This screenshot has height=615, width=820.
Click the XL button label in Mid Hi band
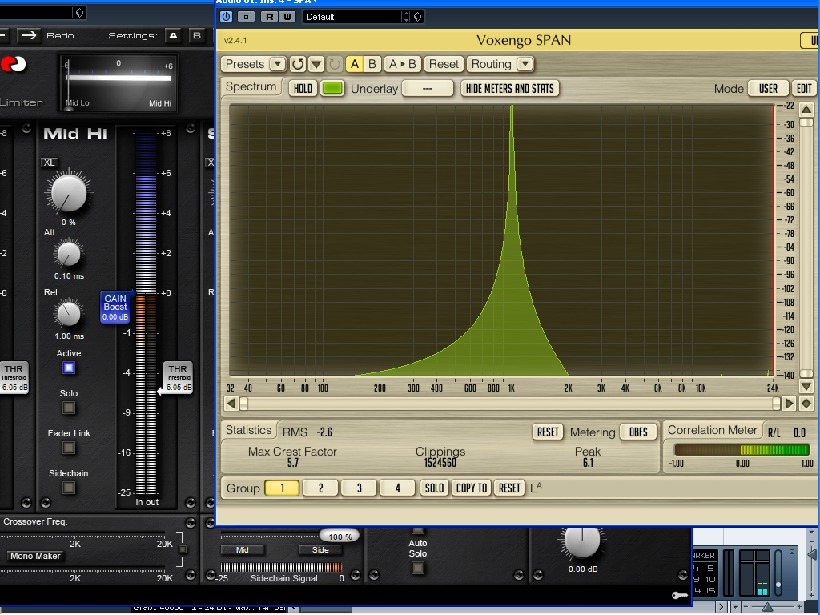[49, 163]
